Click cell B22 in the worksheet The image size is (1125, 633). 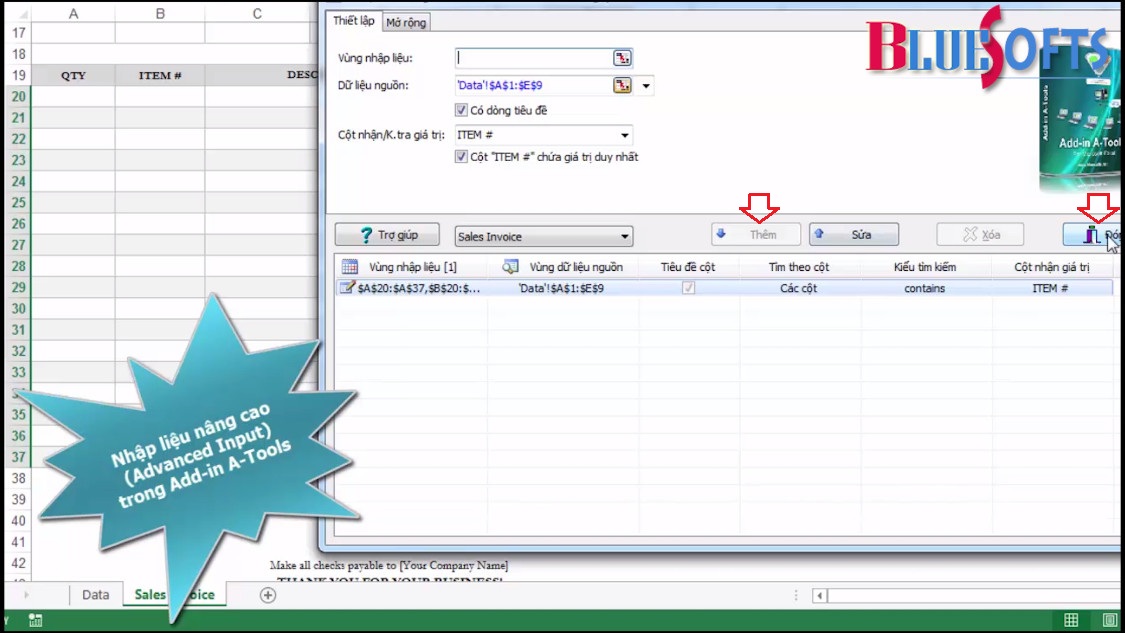(x=160, y=139)
